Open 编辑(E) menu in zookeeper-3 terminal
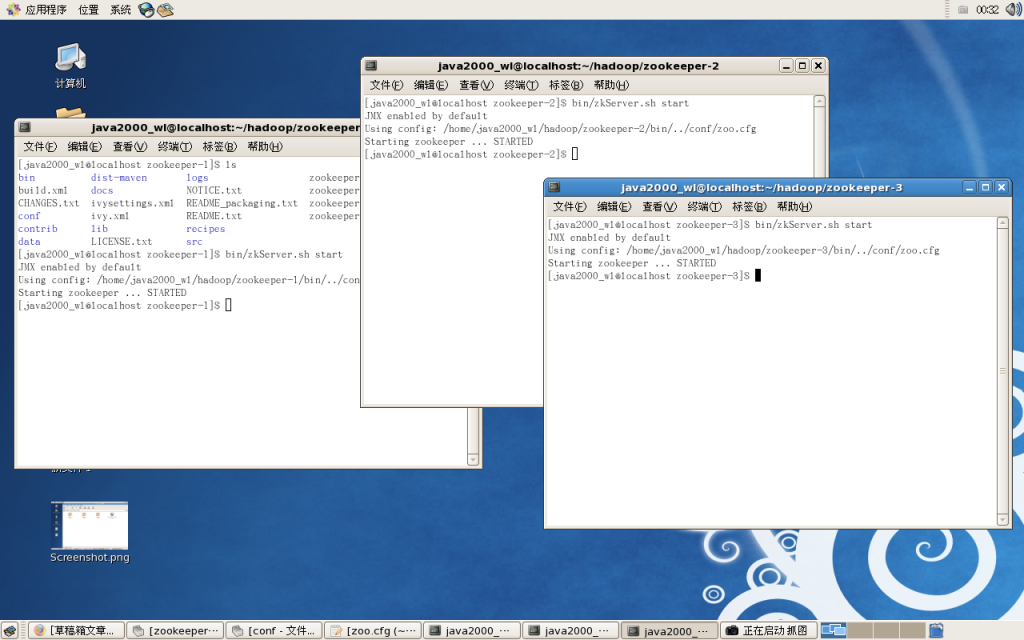 (614, 206)
